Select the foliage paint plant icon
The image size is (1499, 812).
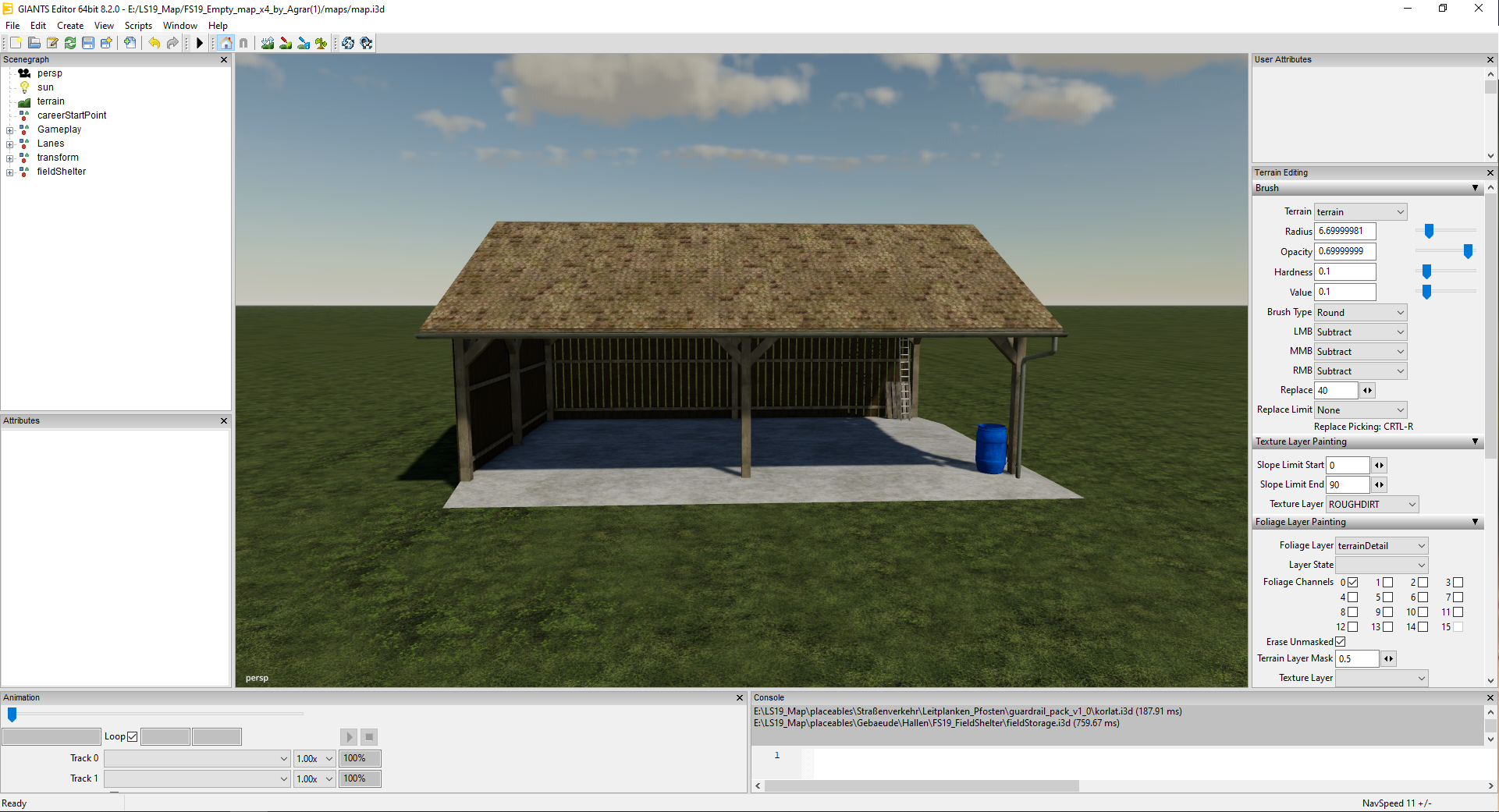click(321, 43)
